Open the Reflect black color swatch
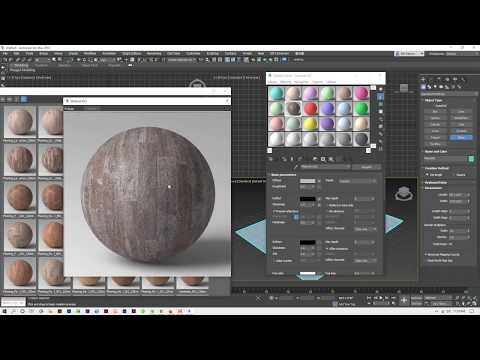This screenshot has height=360, width=480. (307, 199)
